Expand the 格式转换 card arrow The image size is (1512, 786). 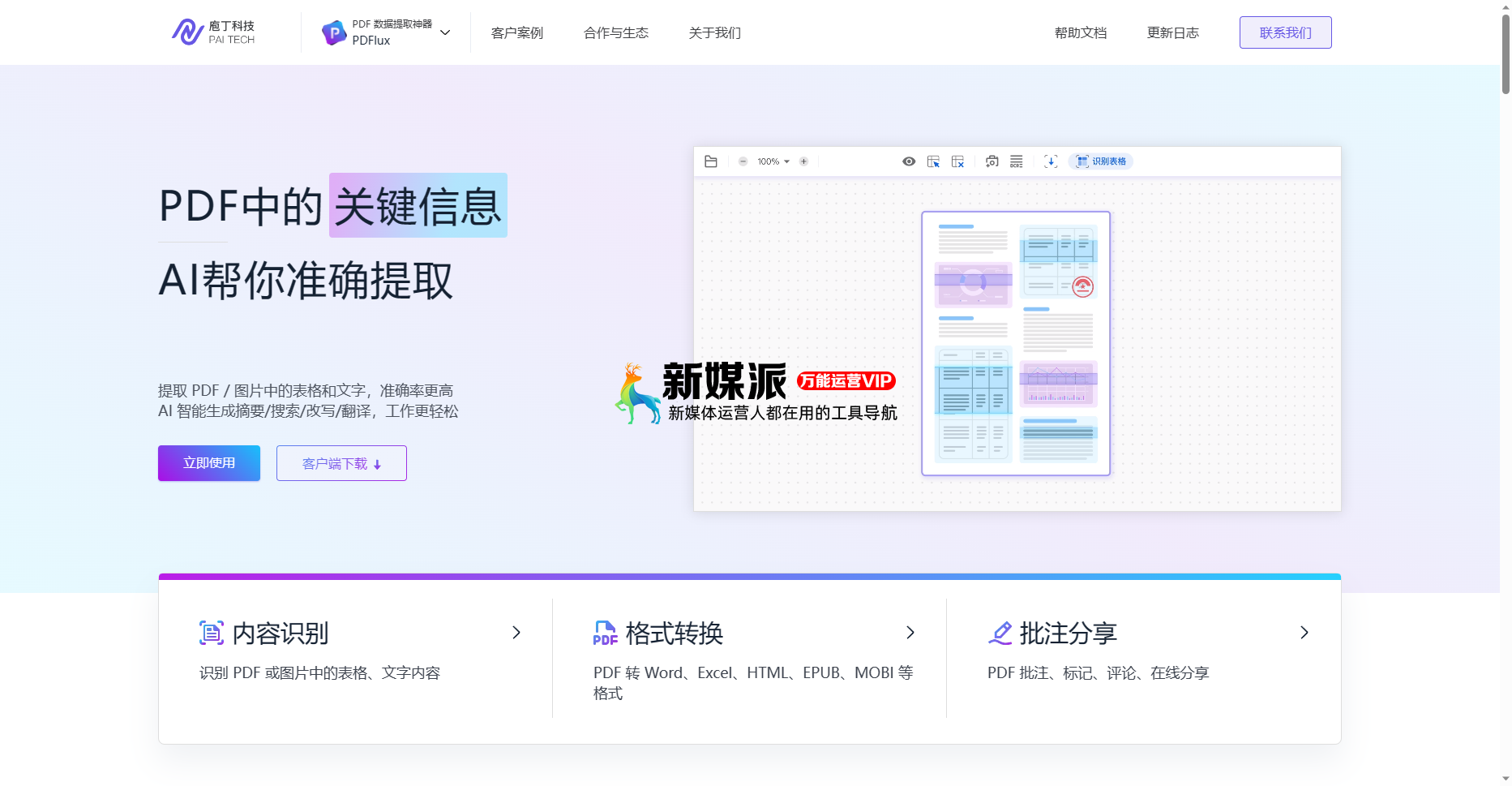click(910, 633)
